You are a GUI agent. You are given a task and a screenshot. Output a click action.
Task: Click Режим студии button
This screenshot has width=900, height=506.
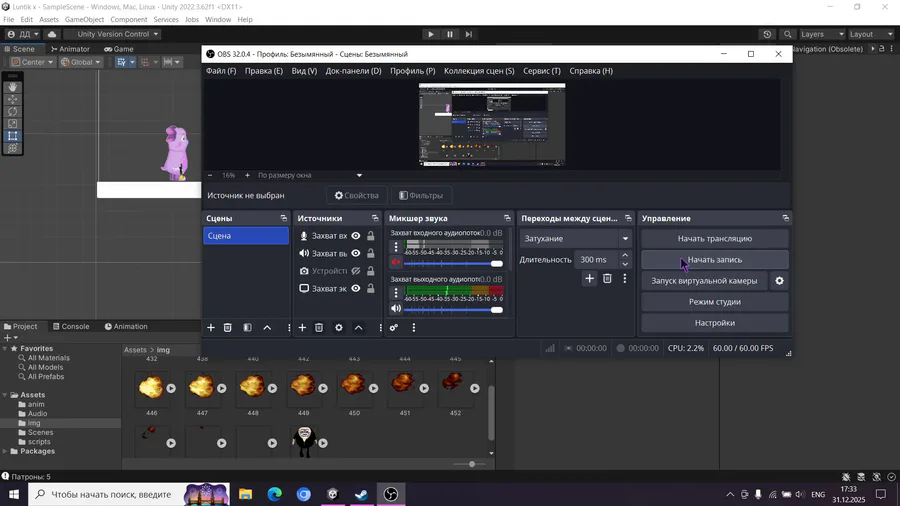click(715, 302)
